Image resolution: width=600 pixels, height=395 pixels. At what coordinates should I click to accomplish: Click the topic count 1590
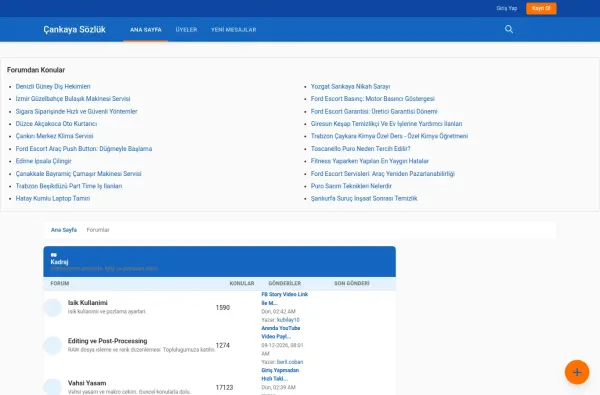[x=223, y=307]
